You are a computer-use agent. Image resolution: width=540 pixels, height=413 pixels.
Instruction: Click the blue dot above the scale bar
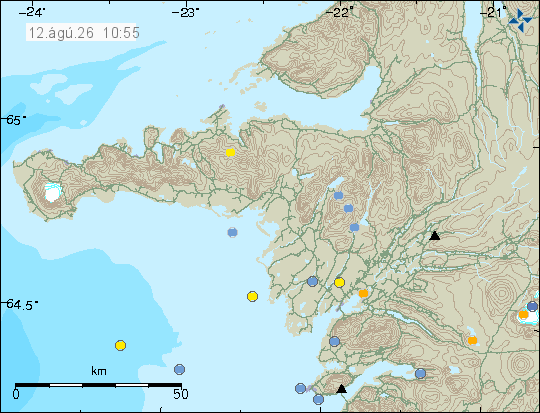point(179,370)
